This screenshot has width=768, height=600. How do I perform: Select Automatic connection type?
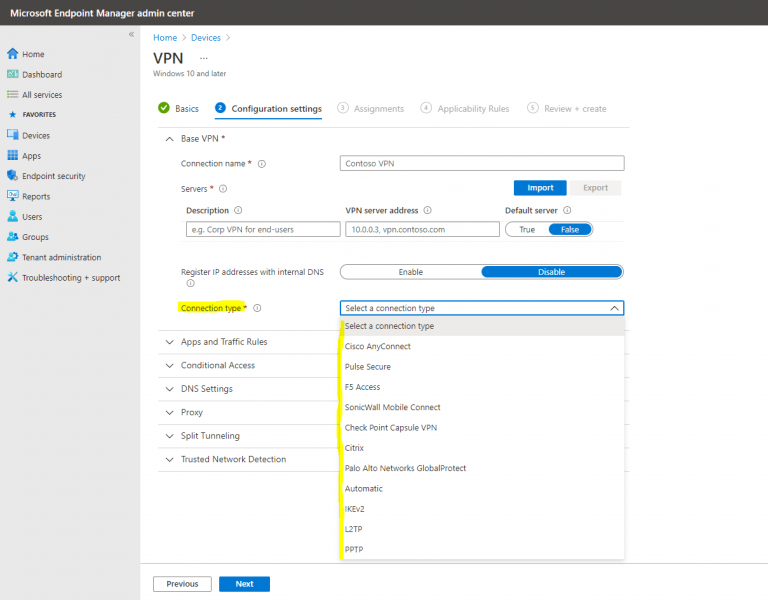[x=482, y=489]
